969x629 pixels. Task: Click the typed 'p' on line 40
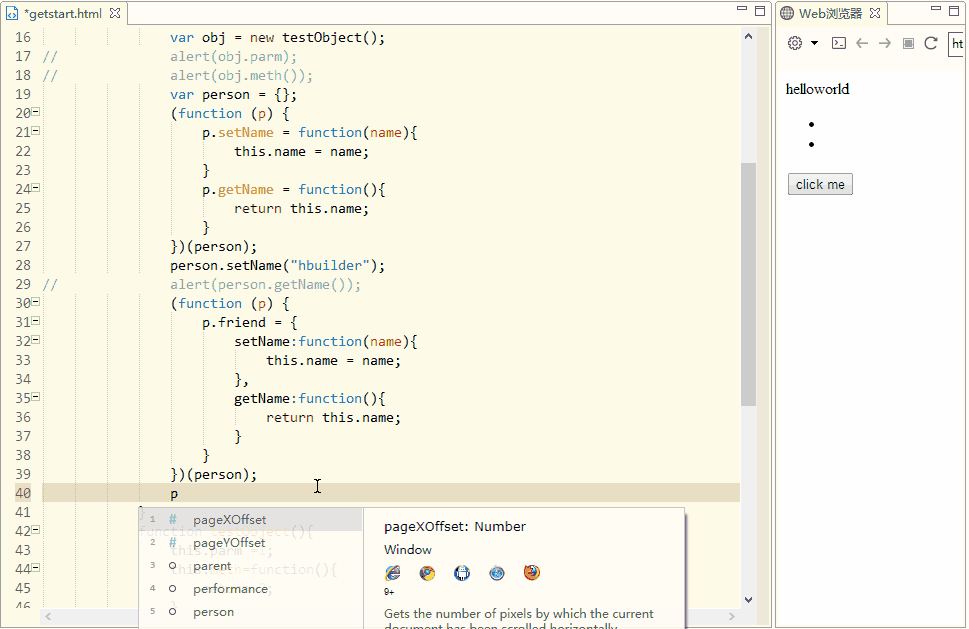[x=174, y=494]
